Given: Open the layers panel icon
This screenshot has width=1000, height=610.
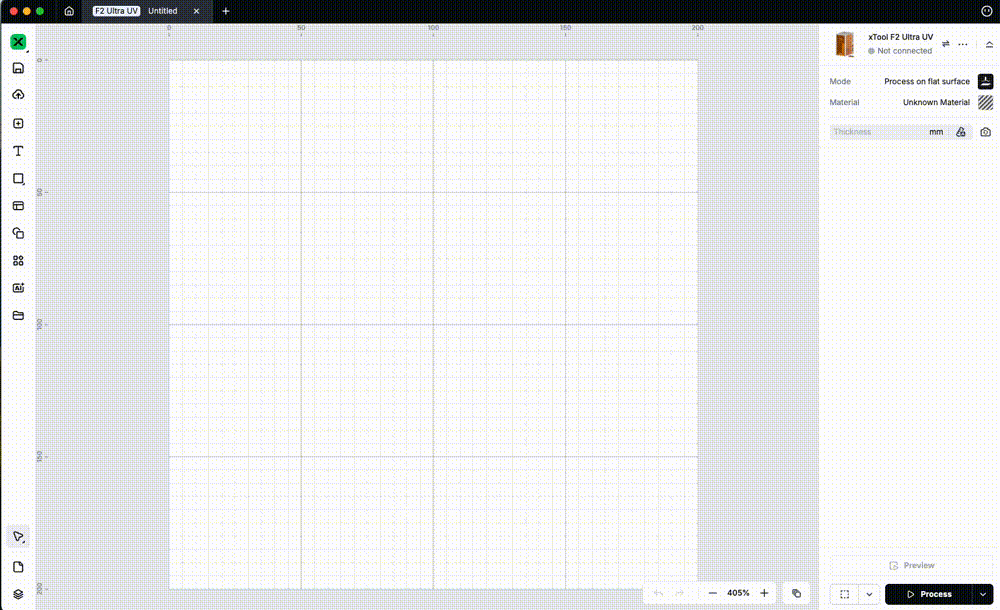Looking at the screenshot, I should pyautogui.click(x=18, y=594).
